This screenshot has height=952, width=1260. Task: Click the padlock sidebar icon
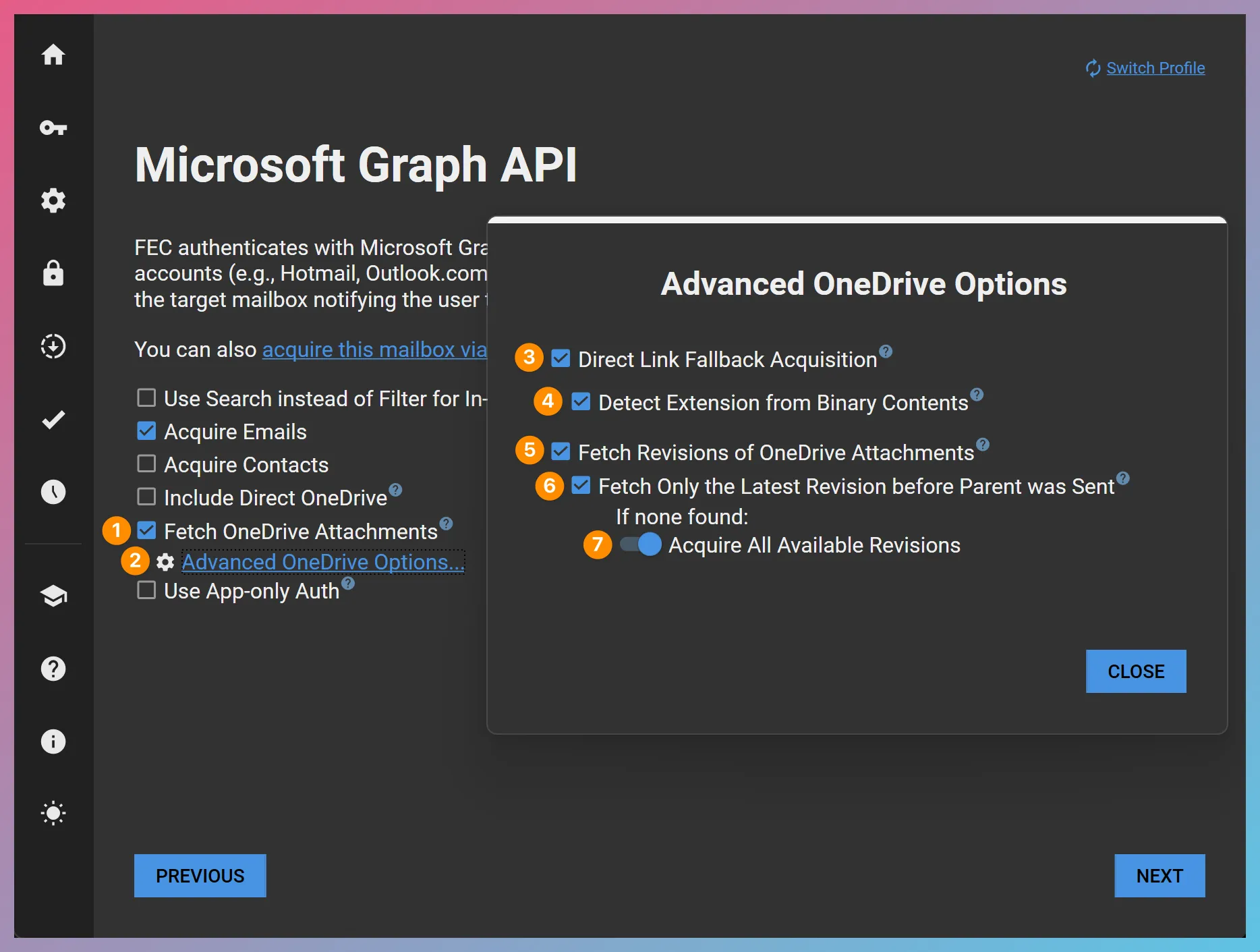tap(53, 273)
